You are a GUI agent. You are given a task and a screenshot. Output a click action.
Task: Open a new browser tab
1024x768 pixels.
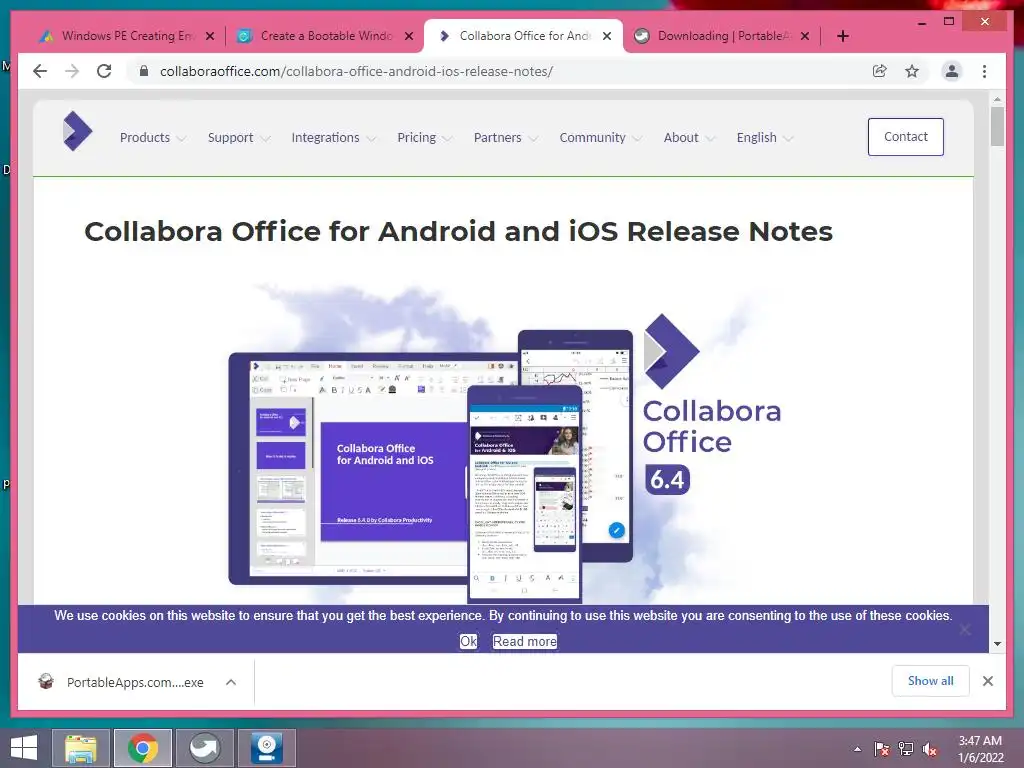coord(842,36)
